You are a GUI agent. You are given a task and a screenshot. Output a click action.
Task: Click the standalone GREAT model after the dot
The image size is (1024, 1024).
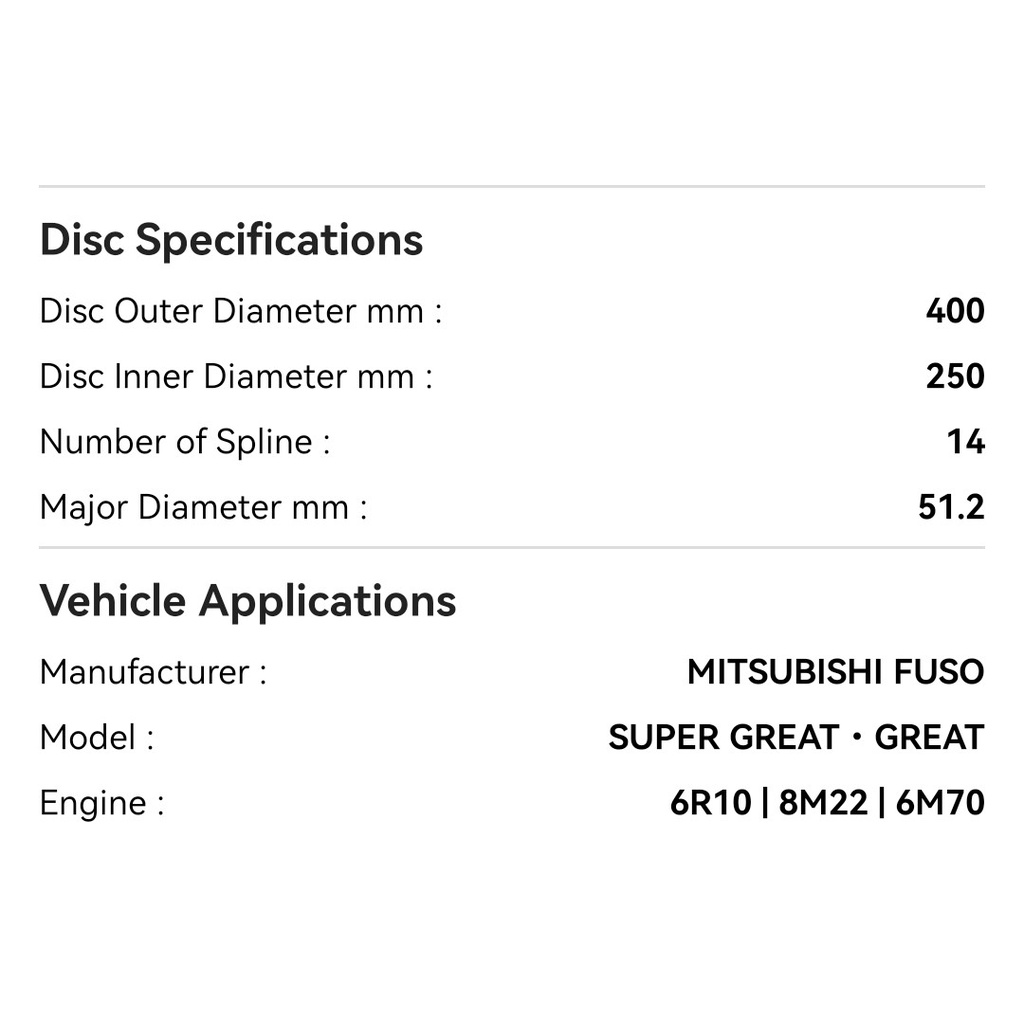pyautogui.click(x=929, y=738)
